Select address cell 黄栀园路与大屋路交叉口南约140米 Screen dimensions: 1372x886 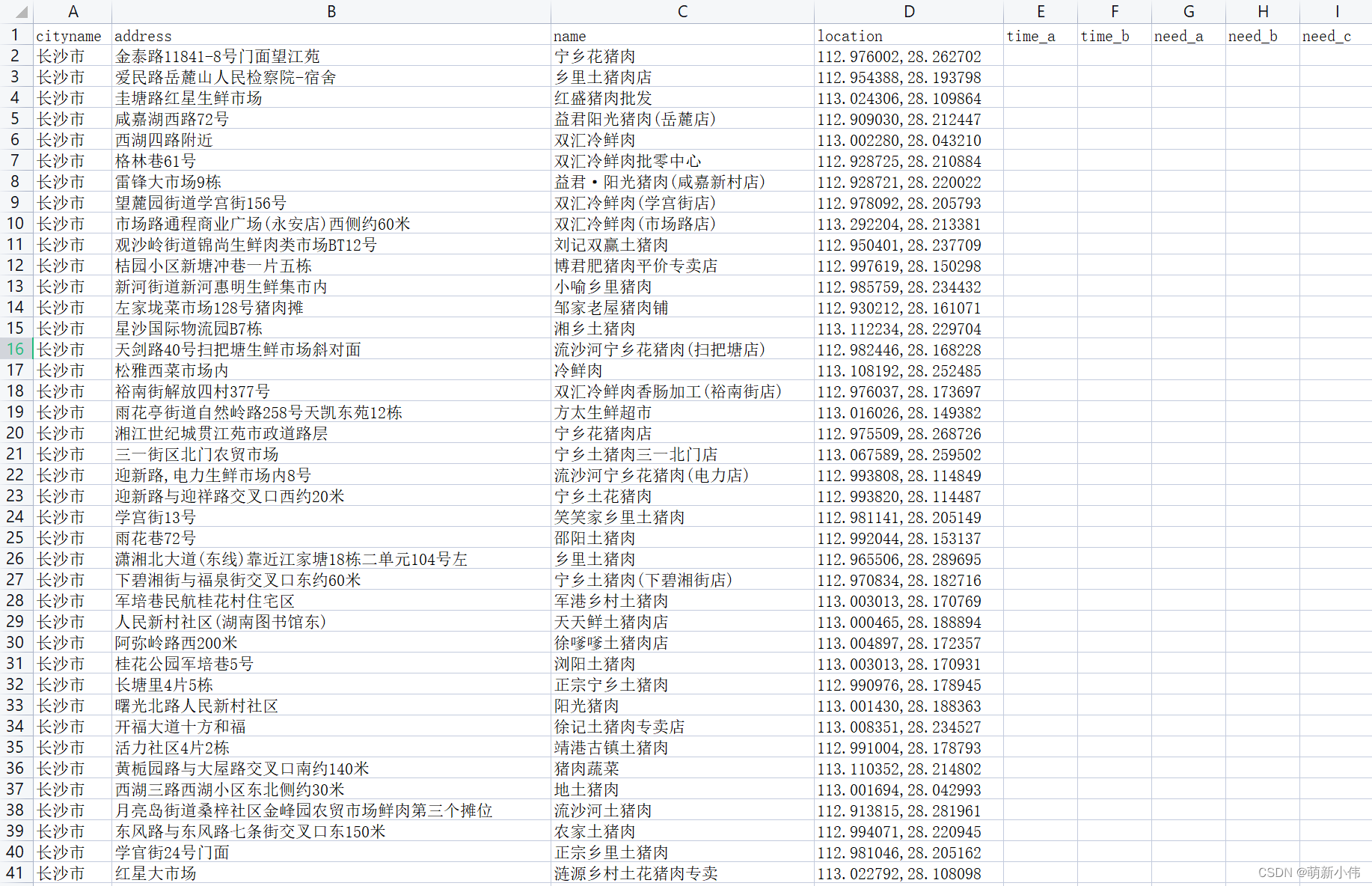(x=331, y=769)
